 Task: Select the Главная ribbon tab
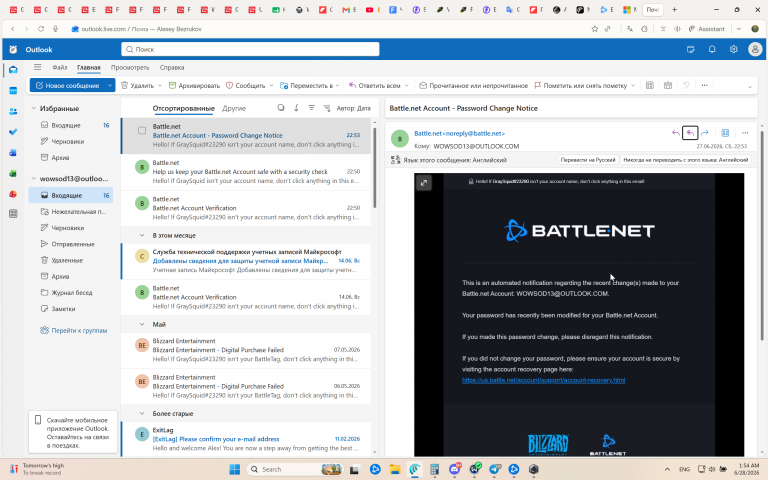89,67
